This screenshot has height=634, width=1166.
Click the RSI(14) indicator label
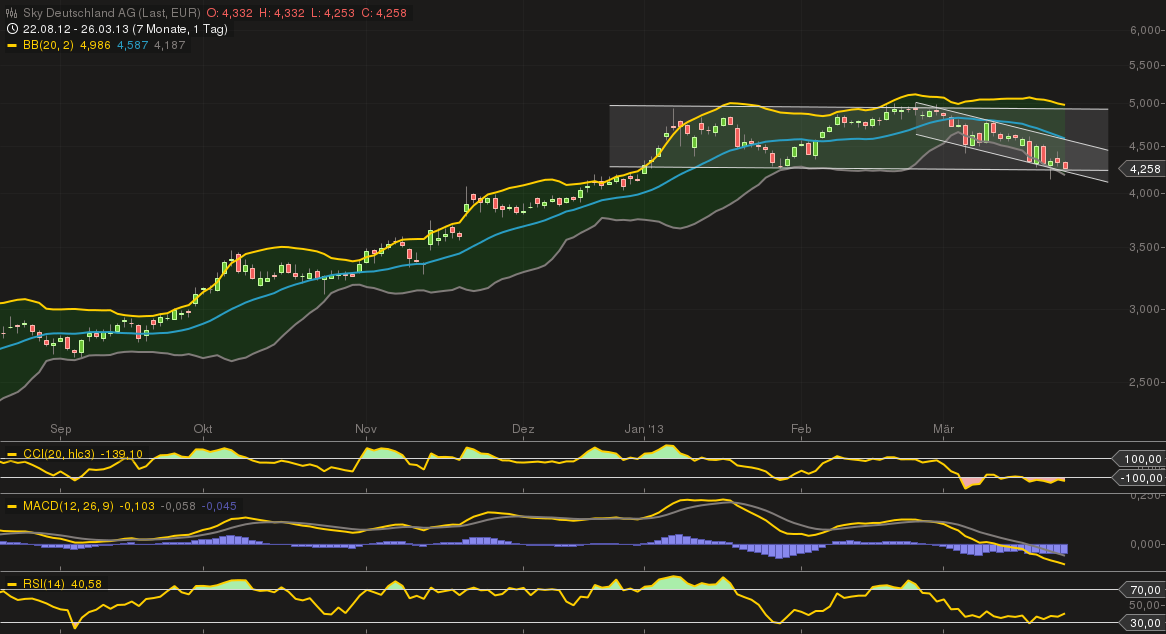(44, 584)
